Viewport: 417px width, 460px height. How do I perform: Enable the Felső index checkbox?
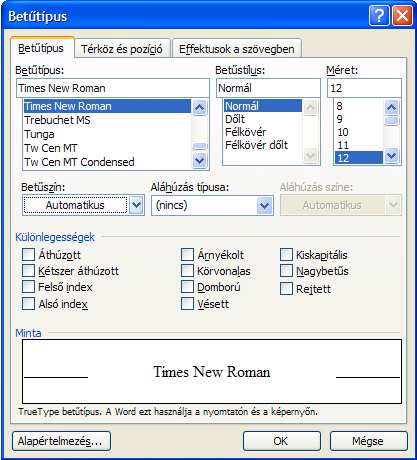click(28, 287)
